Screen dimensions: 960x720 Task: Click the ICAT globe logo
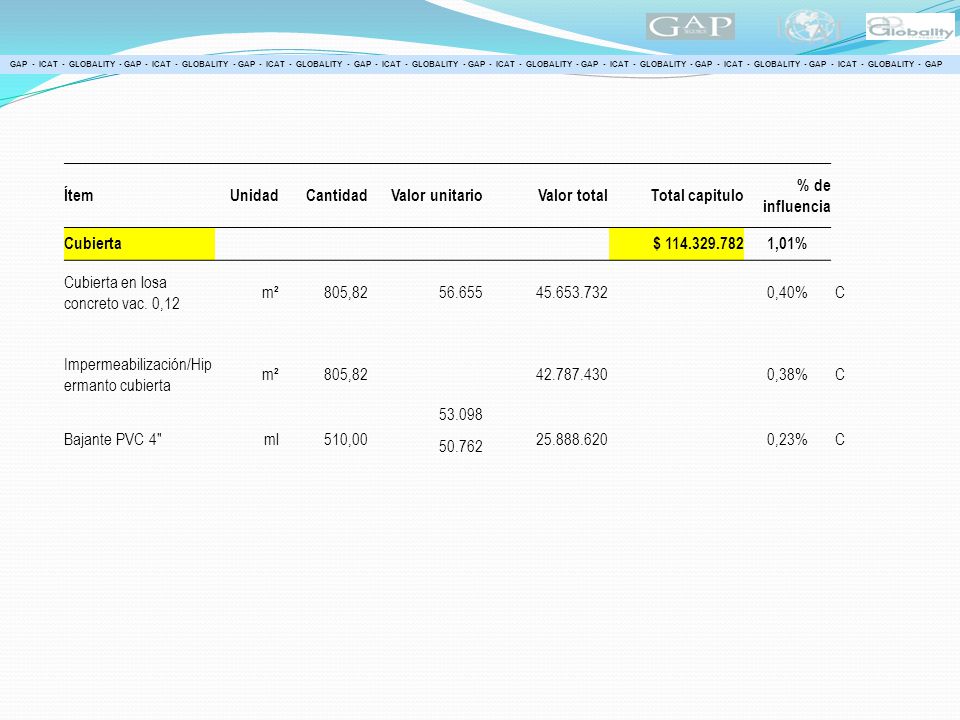pos(809,27)
